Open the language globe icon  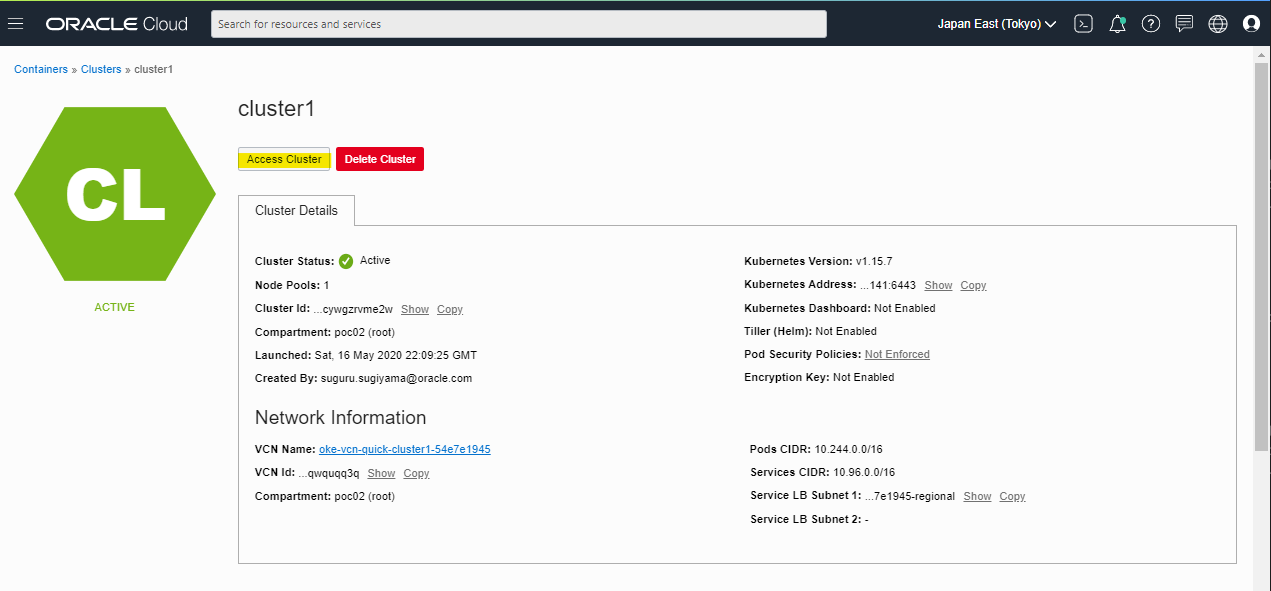click(1218, 24)
